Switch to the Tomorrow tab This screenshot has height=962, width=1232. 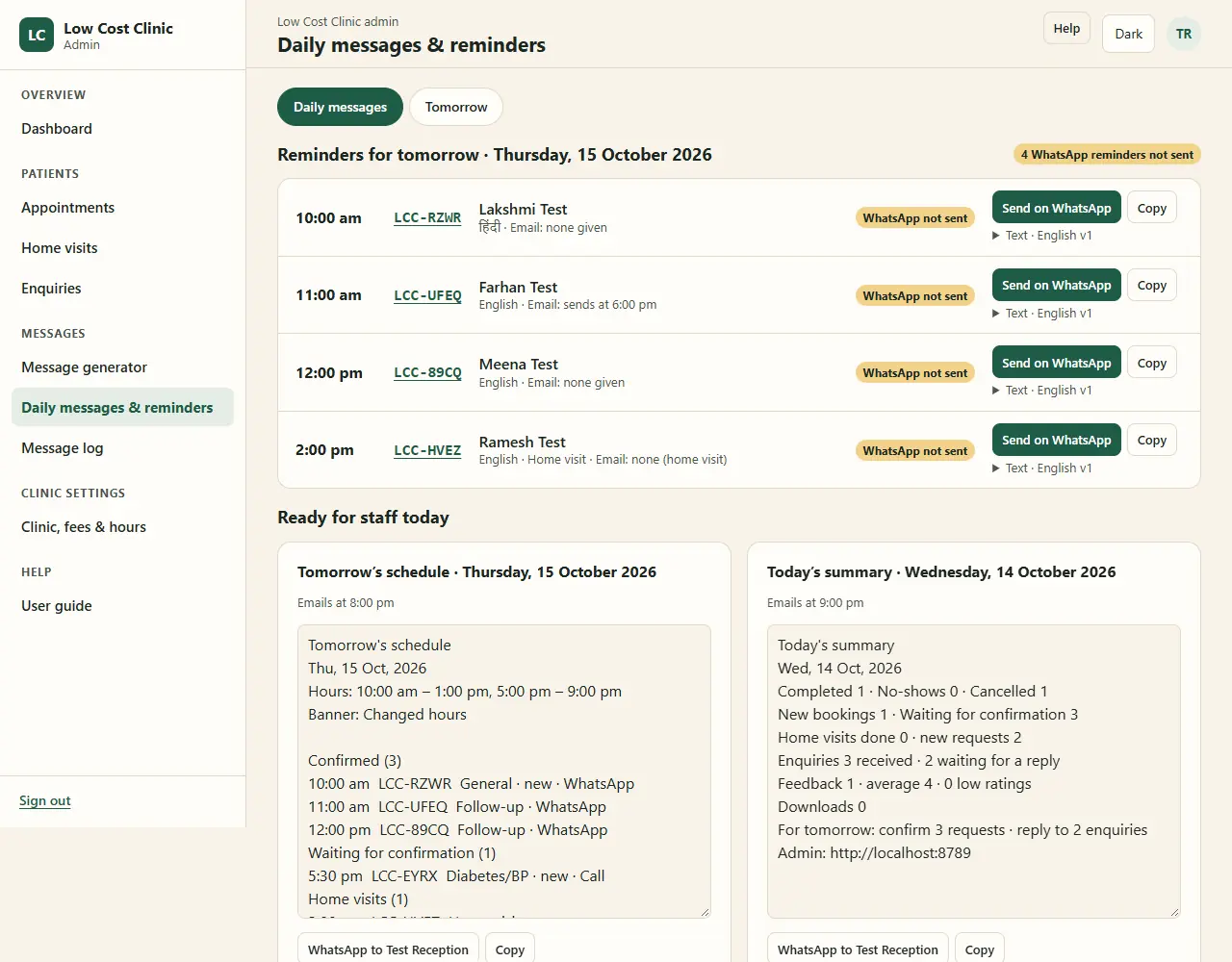[x=456, y=107]
